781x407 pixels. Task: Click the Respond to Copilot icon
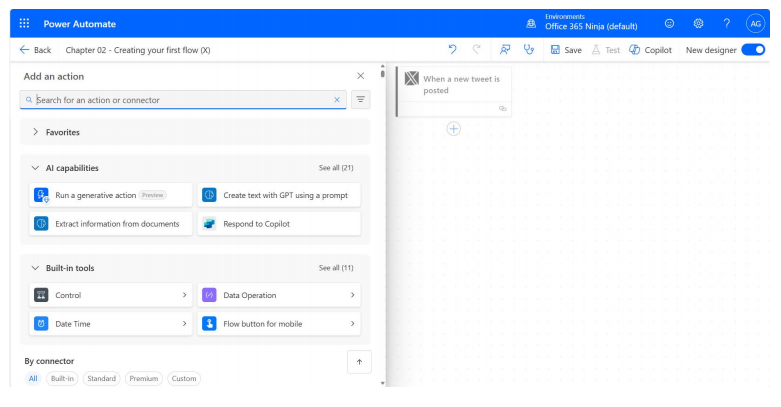209,224
